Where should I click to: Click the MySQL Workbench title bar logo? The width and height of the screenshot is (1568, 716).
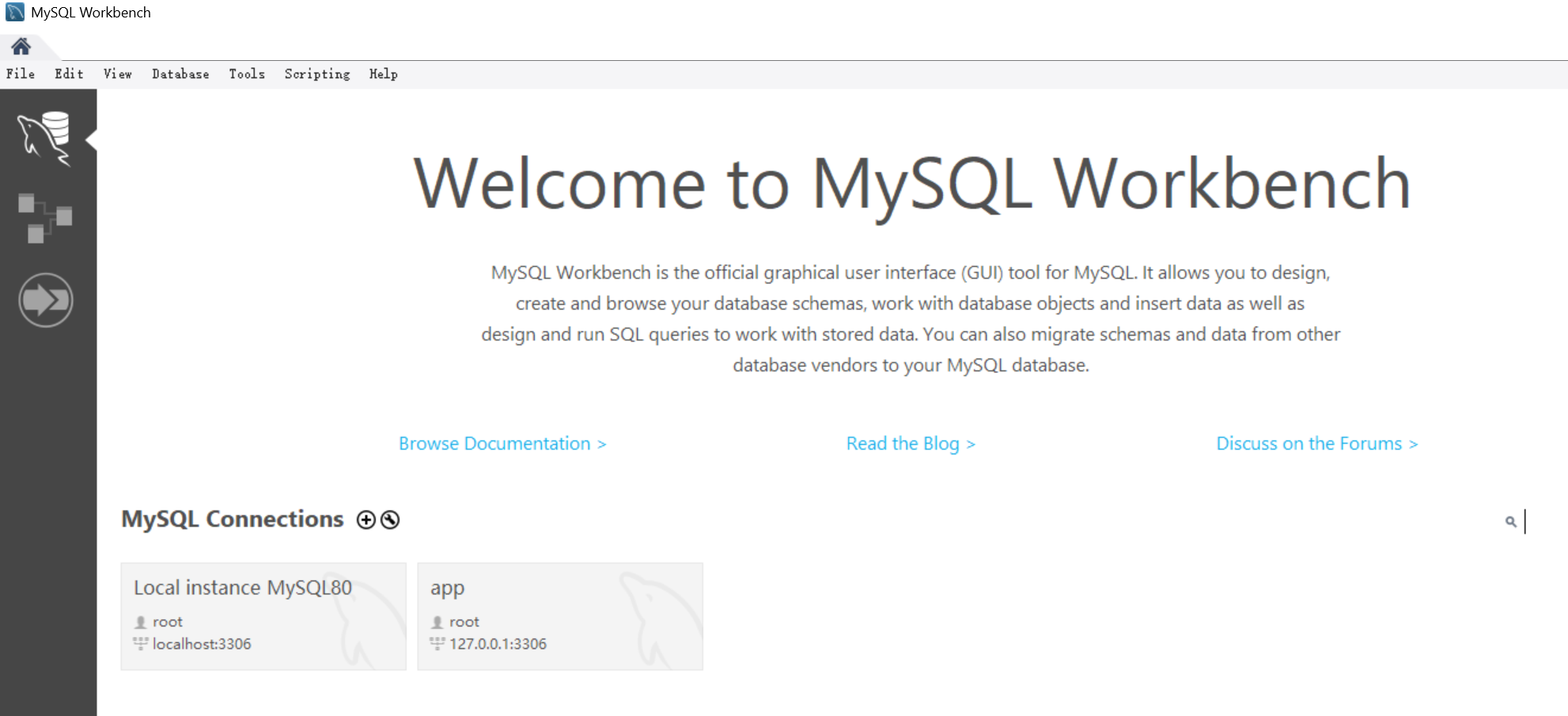pos(15,13)
